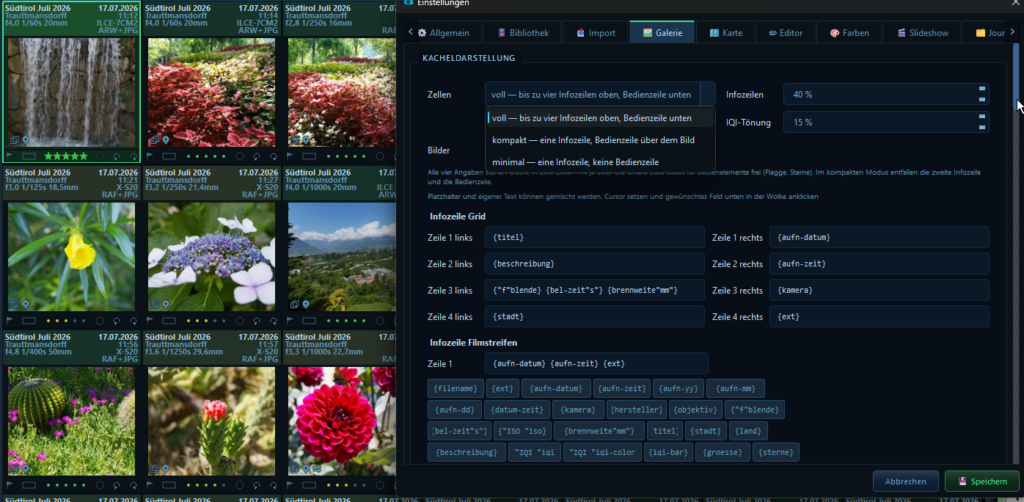Click the flag icon under the cactus photo
Image resolution: width=1024 pixels, height=502 pixels.
pyautogui.click(x=10, y=485)
